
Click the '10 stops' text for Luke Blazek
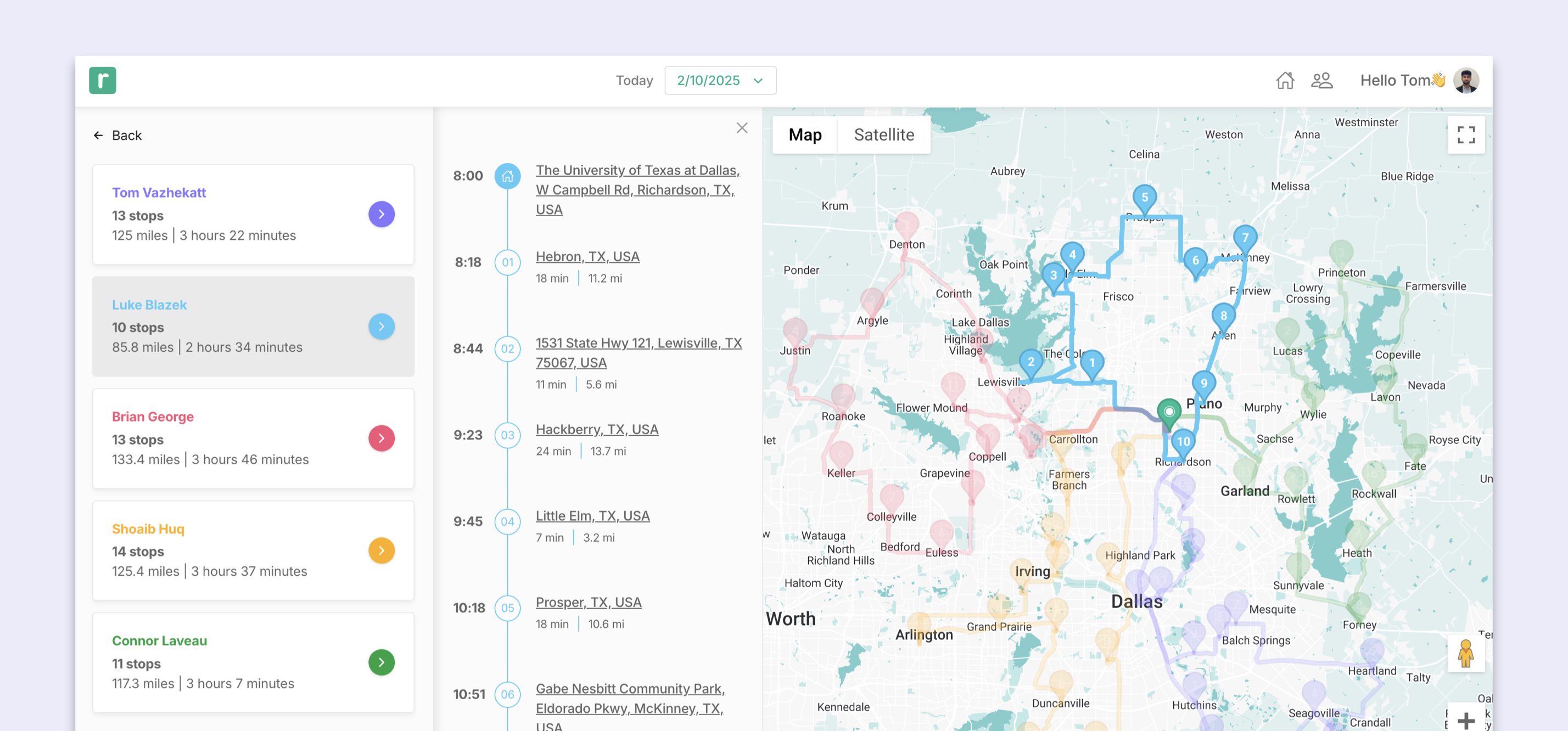tap(138, 328)
